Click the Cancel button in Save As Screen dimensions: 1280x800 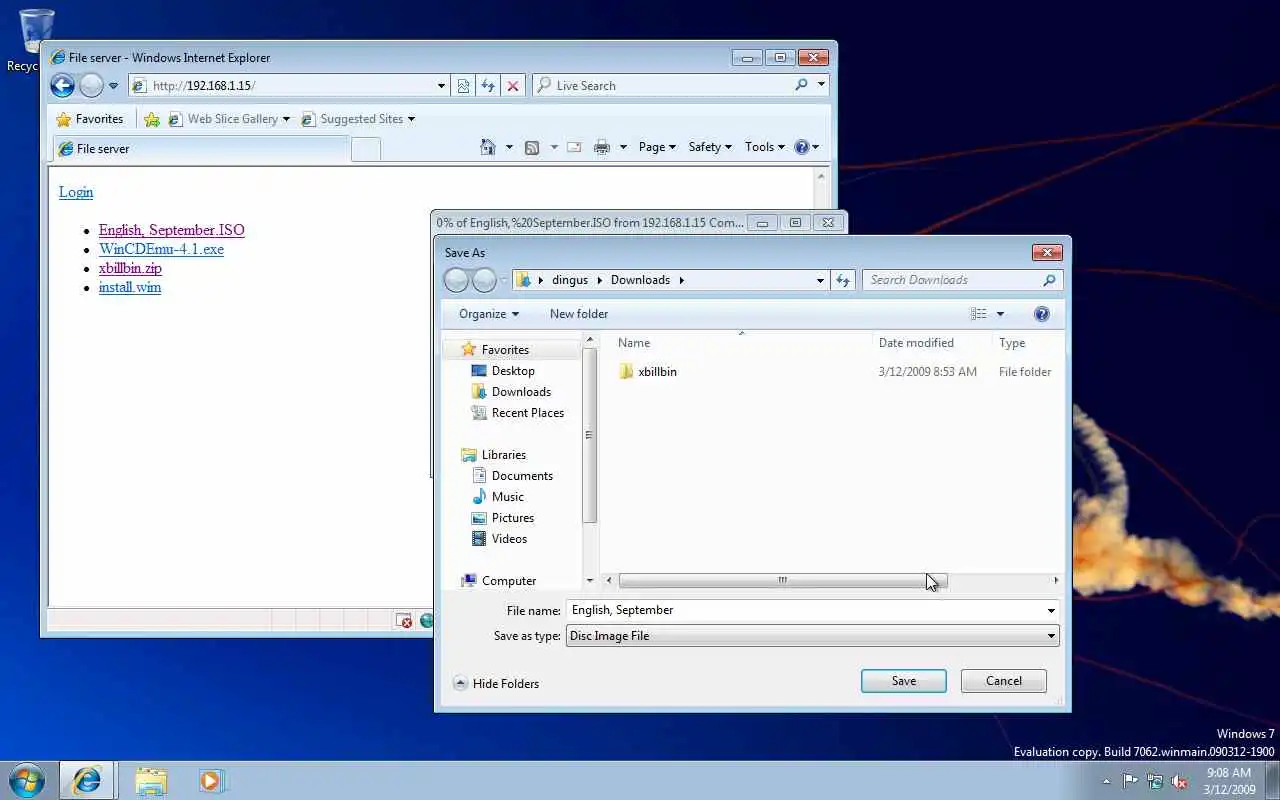[1004, 681]
